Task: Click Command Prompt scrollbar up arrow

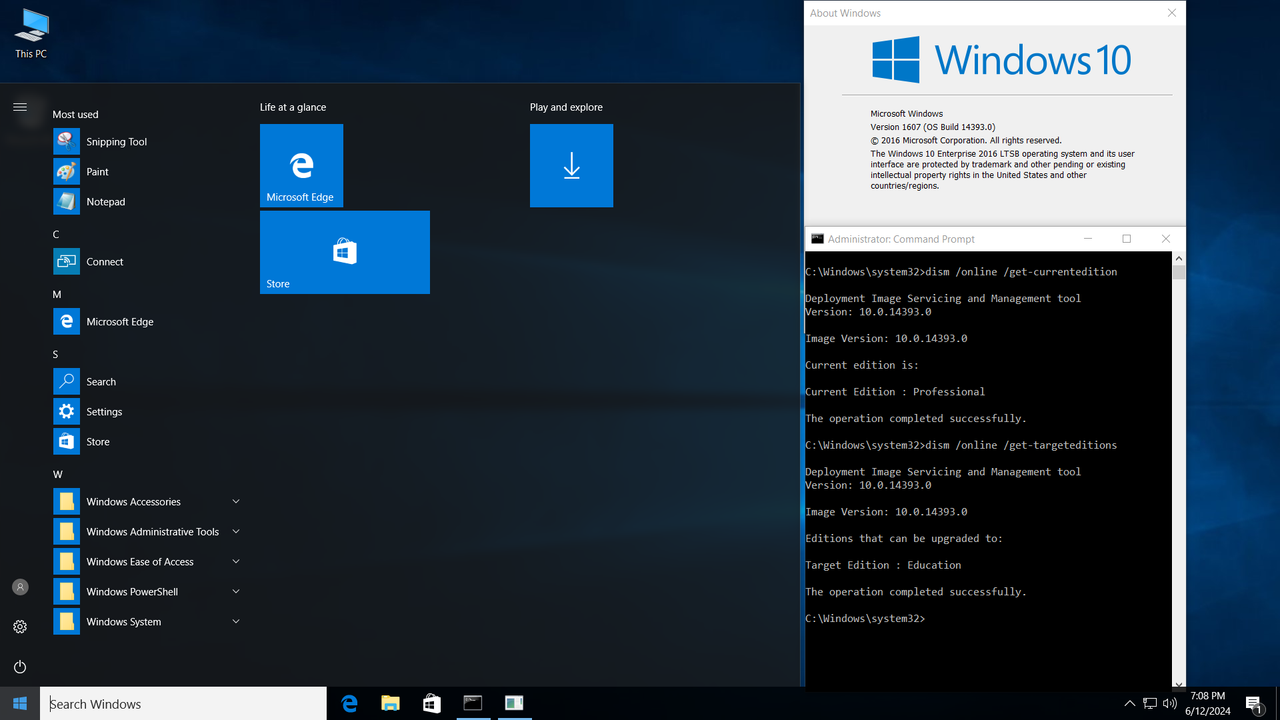Action: [x=1178, y=258]
